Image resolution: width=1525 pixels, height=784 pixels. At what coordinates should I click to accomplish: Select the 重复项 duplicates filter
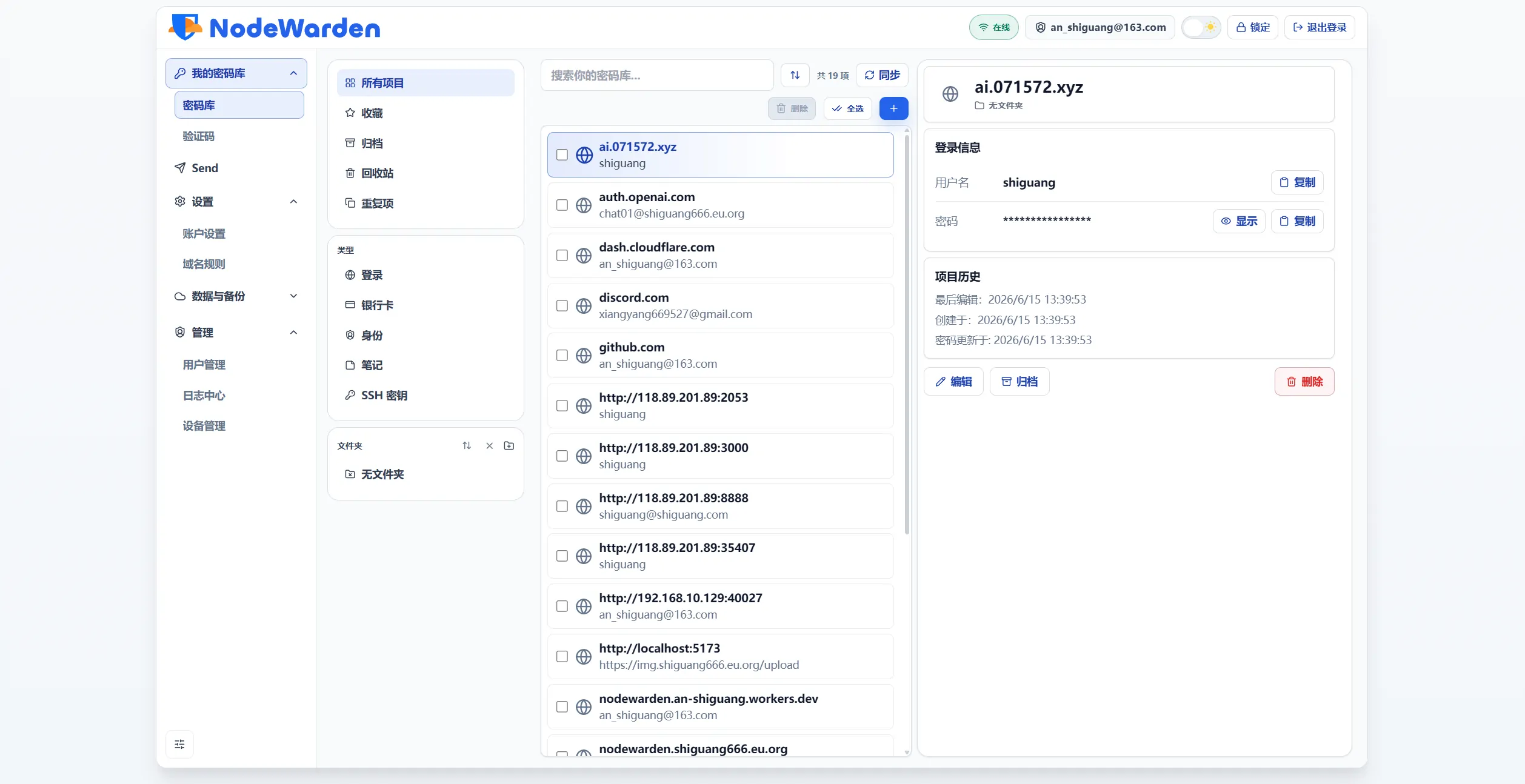[425, 204]
